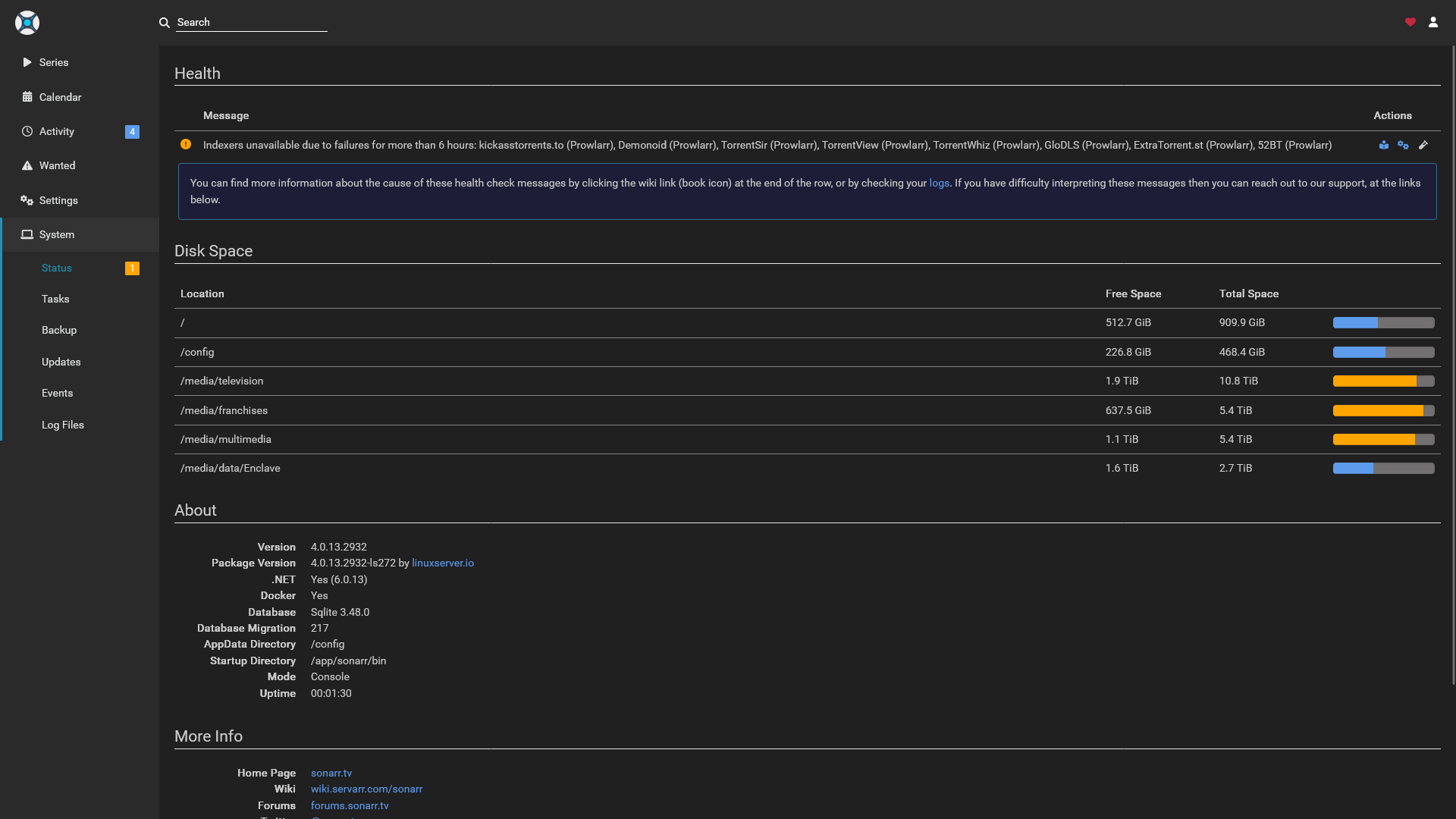Click the Sqlite 3.48.0 database value
This screenshot has height=819, width=1456.
click(340, 612)
